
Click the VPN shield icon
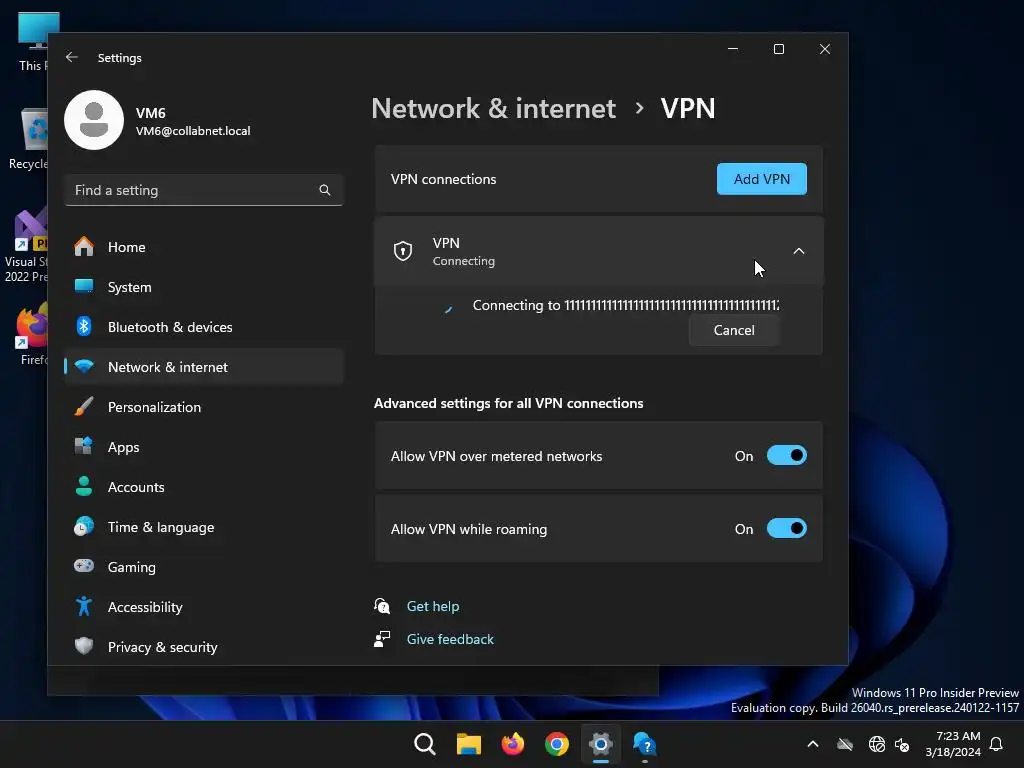403,251
